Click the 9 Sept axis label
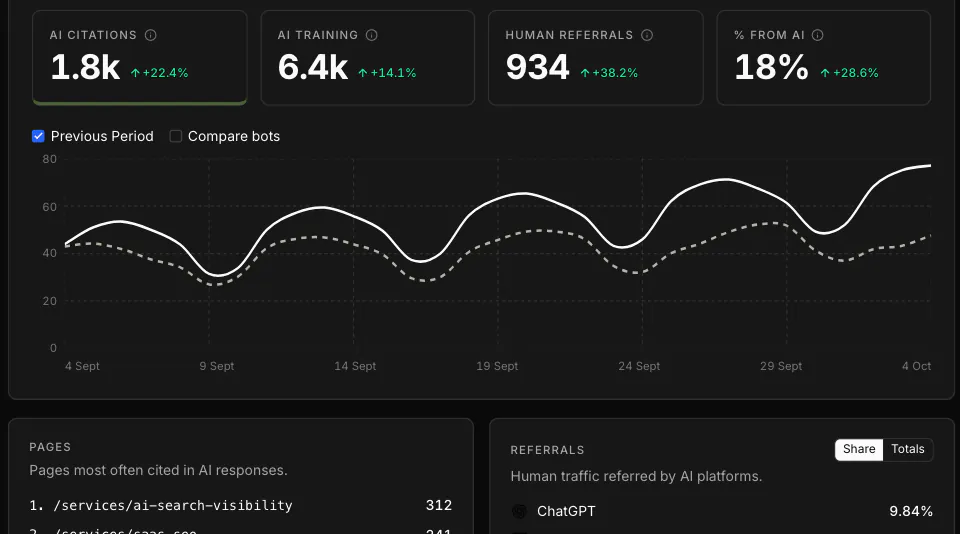The height and width of the screenshot is (534, 960). (x=217, y=366)
